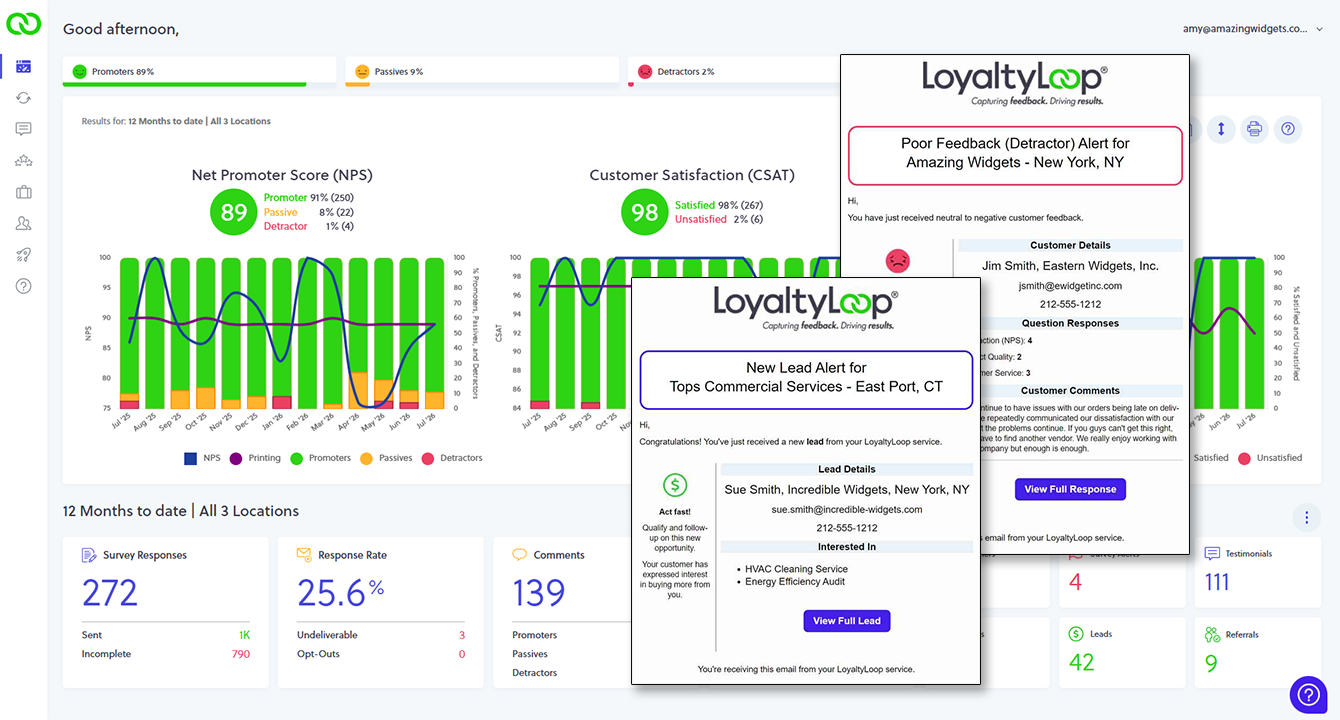Click the orange Passives neutral face icon
This screenshot has width=1340, height=720.
(x=362, y=72)
